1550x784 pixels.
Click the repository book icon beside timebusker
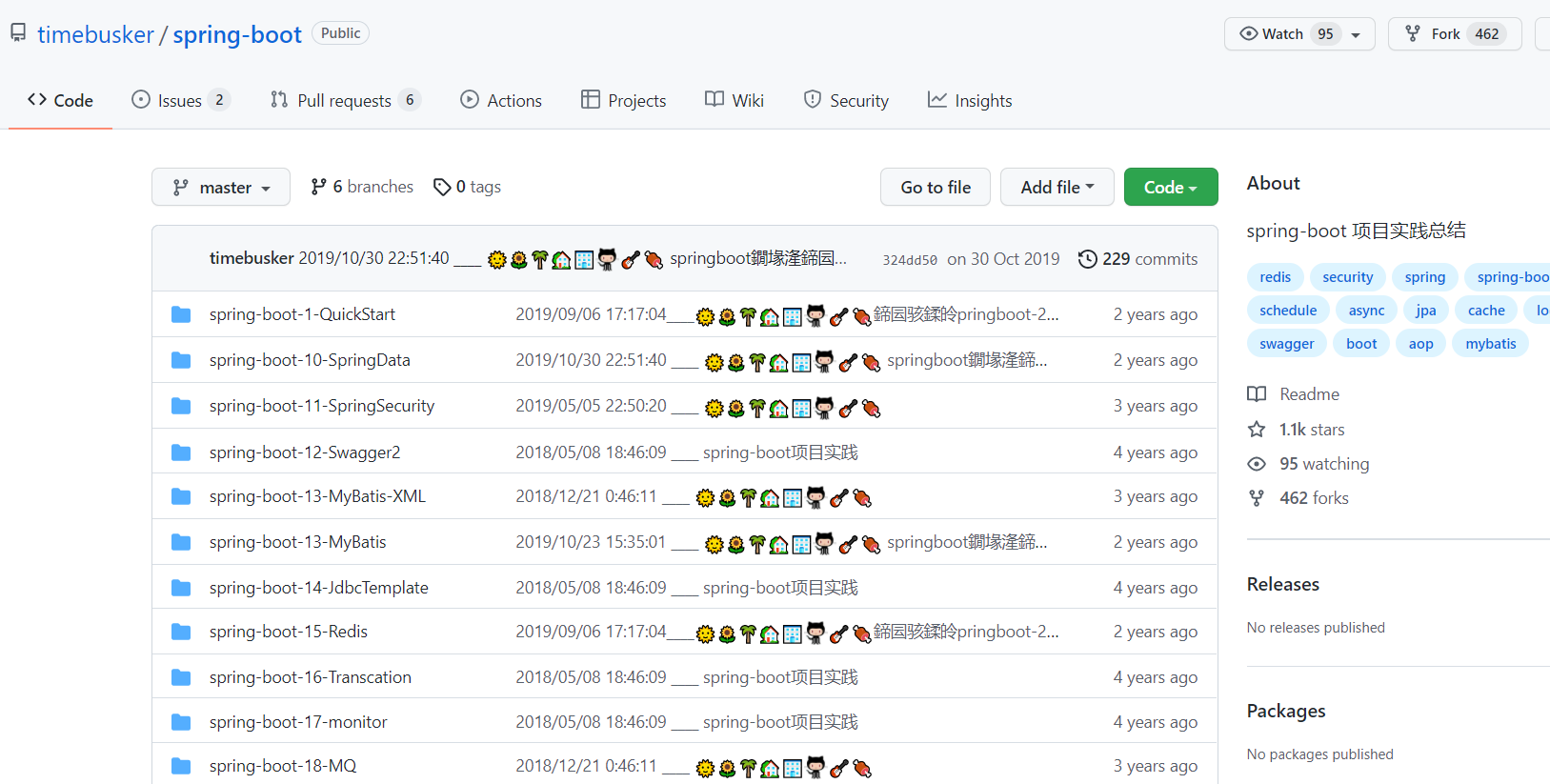18,33
